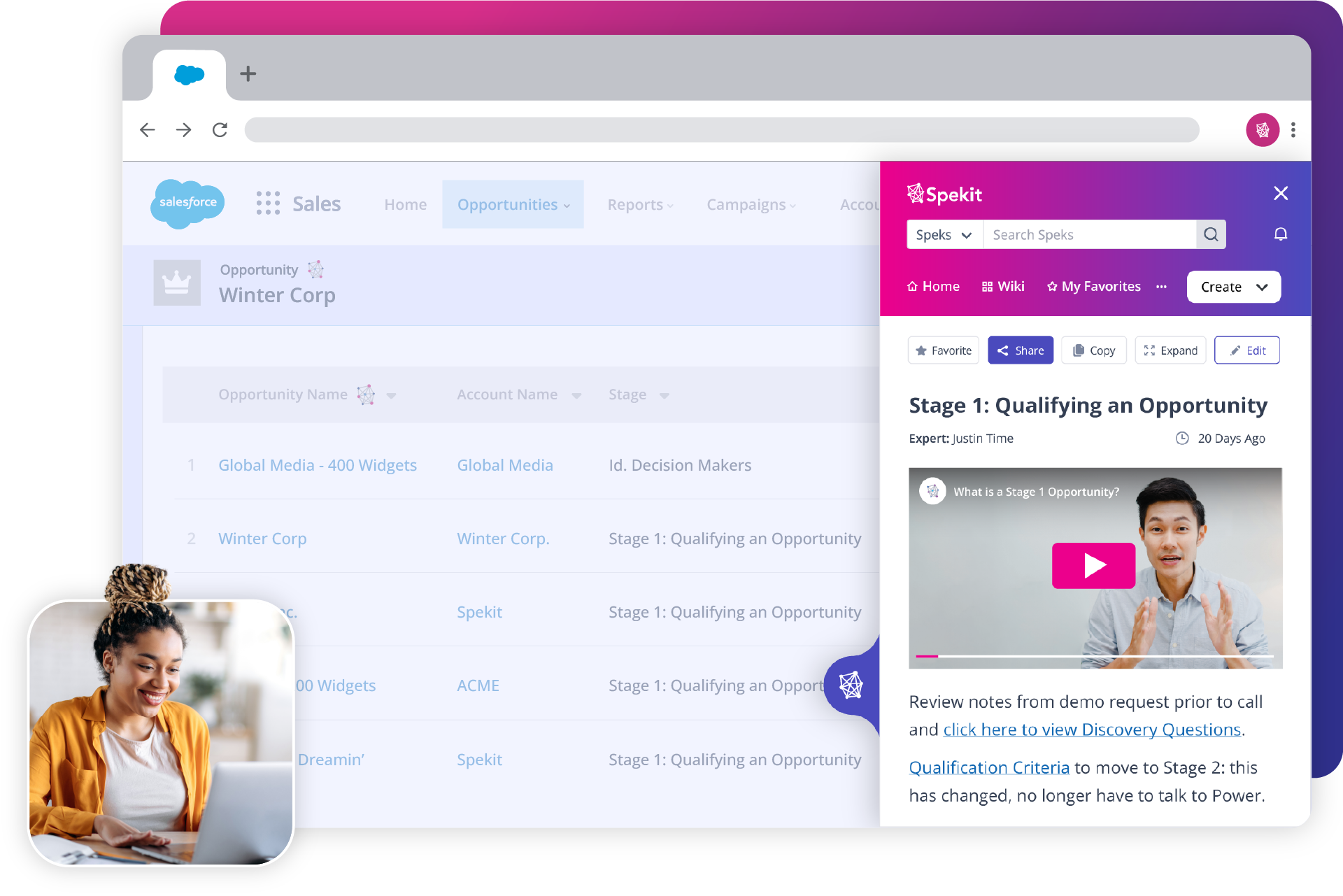Mark this Spek as Favorite
The height and width of the screenshot is (896, 1343).
(944, 350)
